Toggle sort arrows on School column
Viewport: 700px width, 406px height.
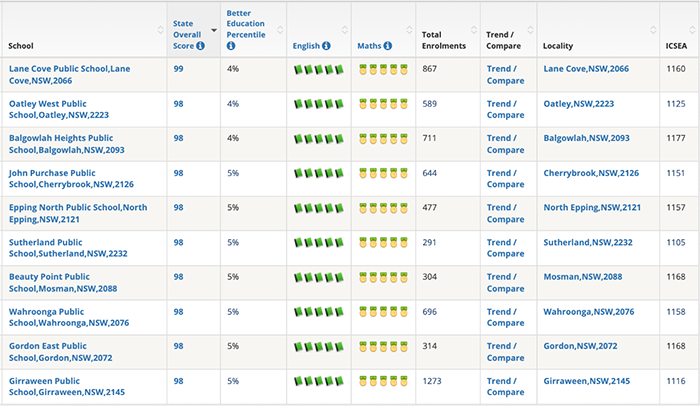tap(160, 29)
